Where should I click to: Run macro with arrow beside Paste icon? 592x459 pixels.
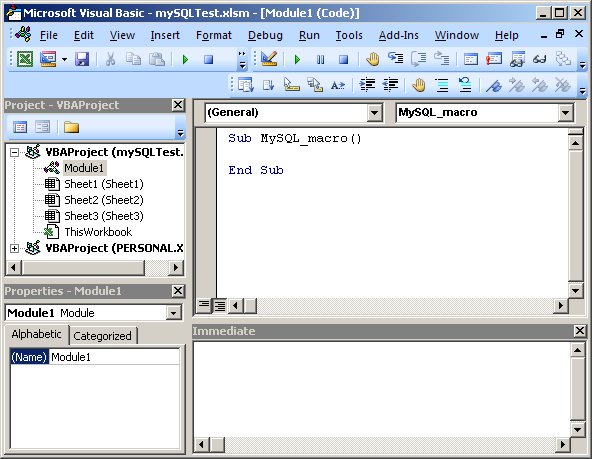point(185,59)
